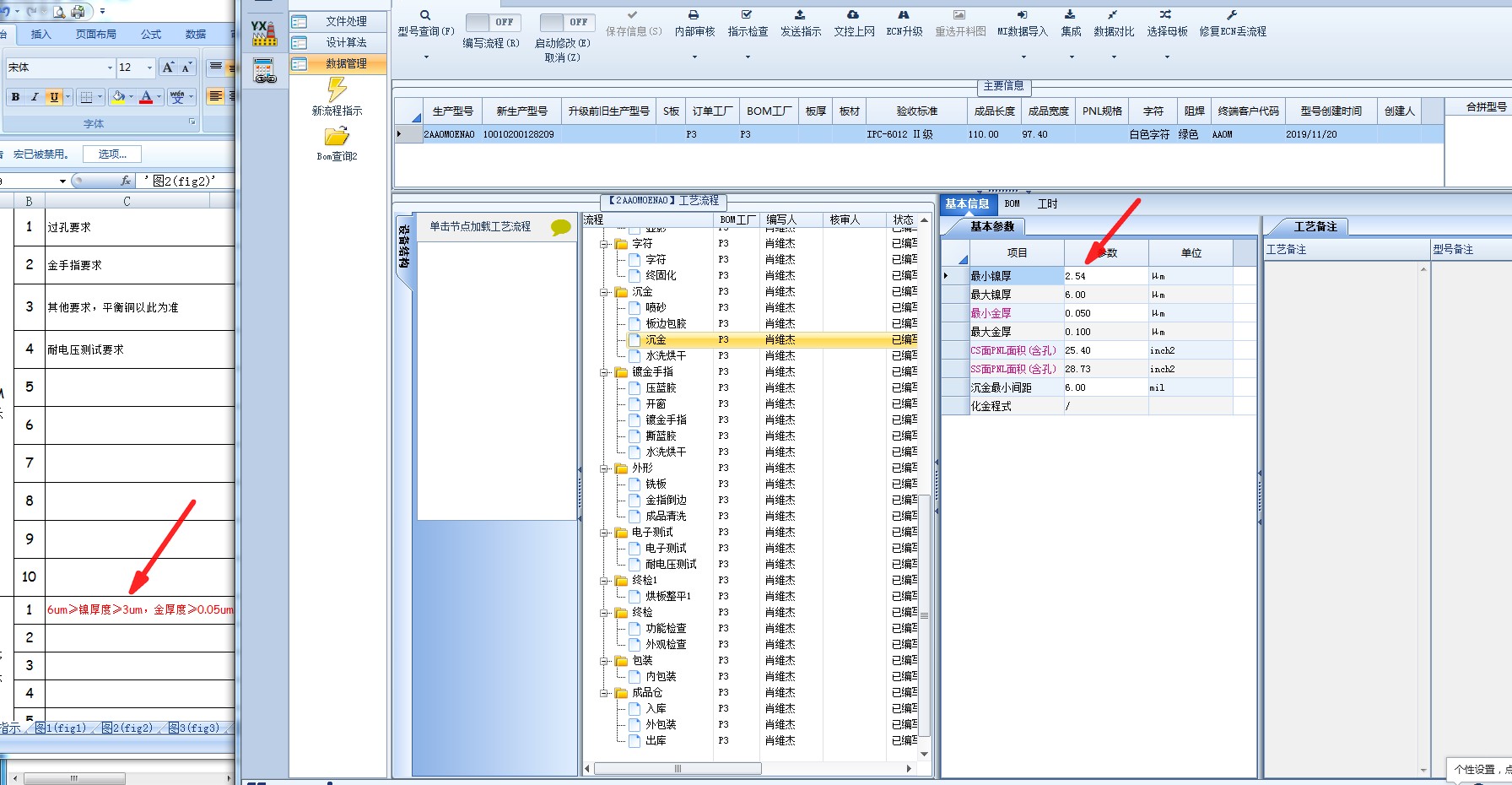Switch to 基本信息 tab
1512x785 pixels.
pyautogui.click(x=967, y=203)
